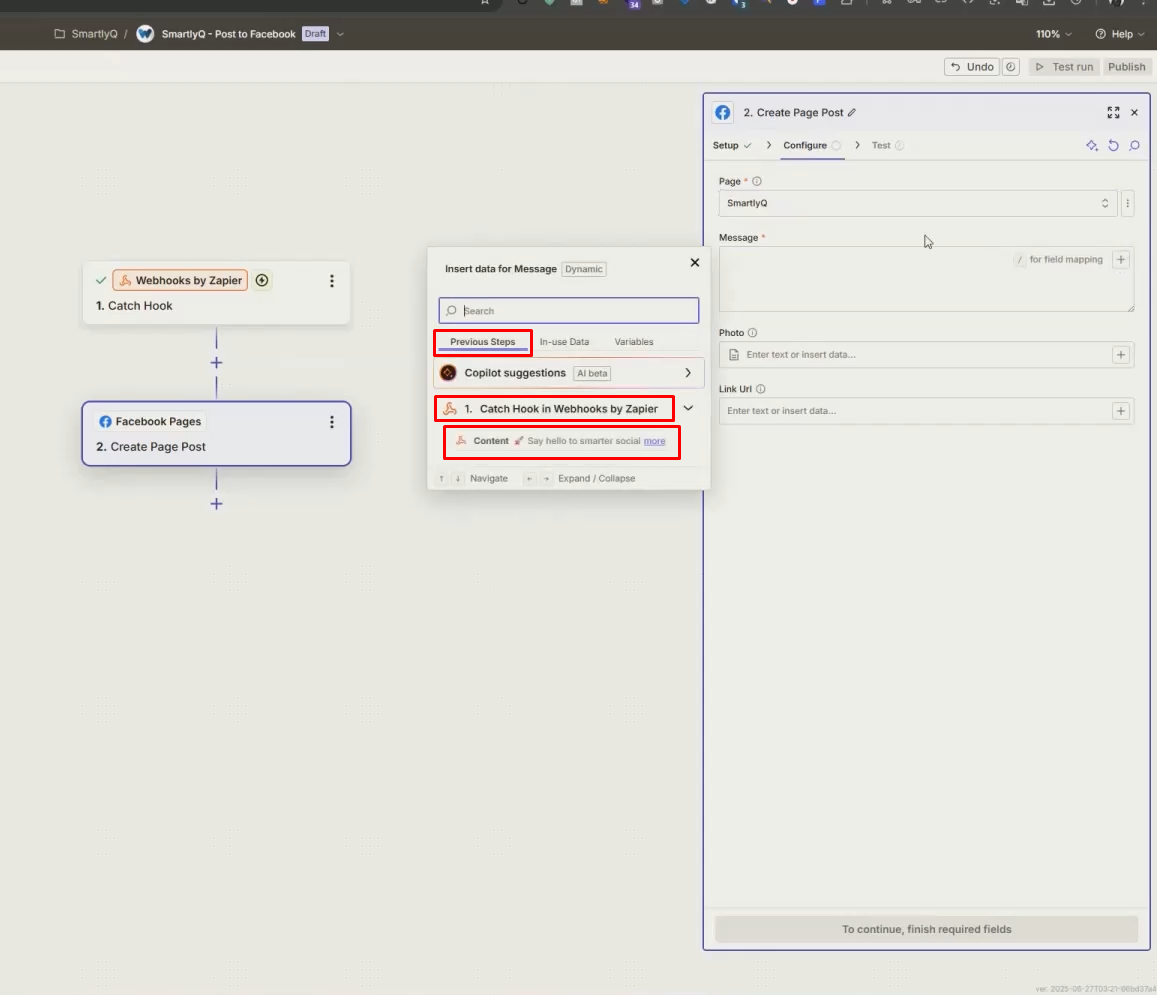This screenshot has height=995, width=1157.
Task: Focus the Search field in the insert data popup
Action: pyautogui.click(x=569, y=311)
